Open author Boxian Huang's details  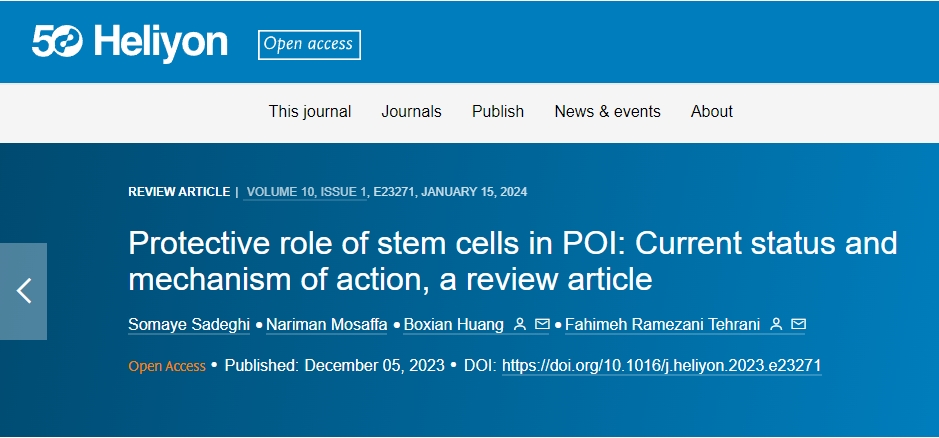pyautogui.click(x=452, y=325)
